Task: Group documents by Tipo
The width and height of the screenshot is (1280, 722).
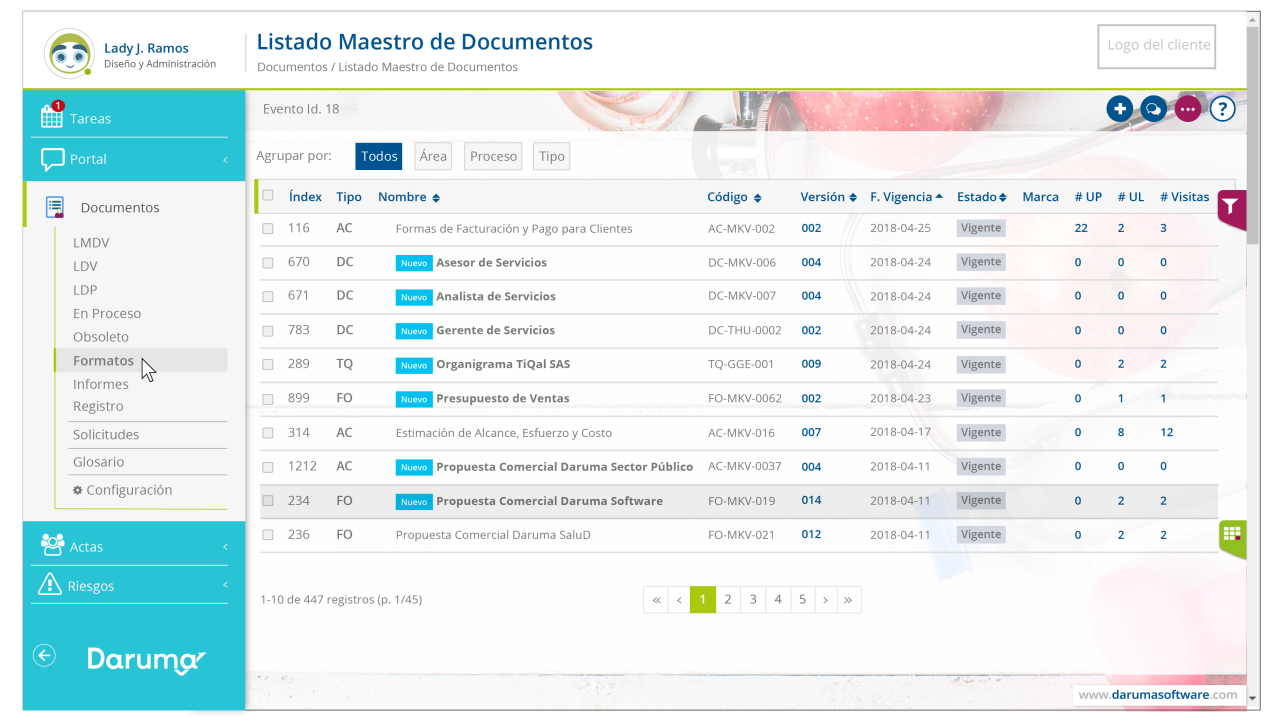Action: coord(552,156)
